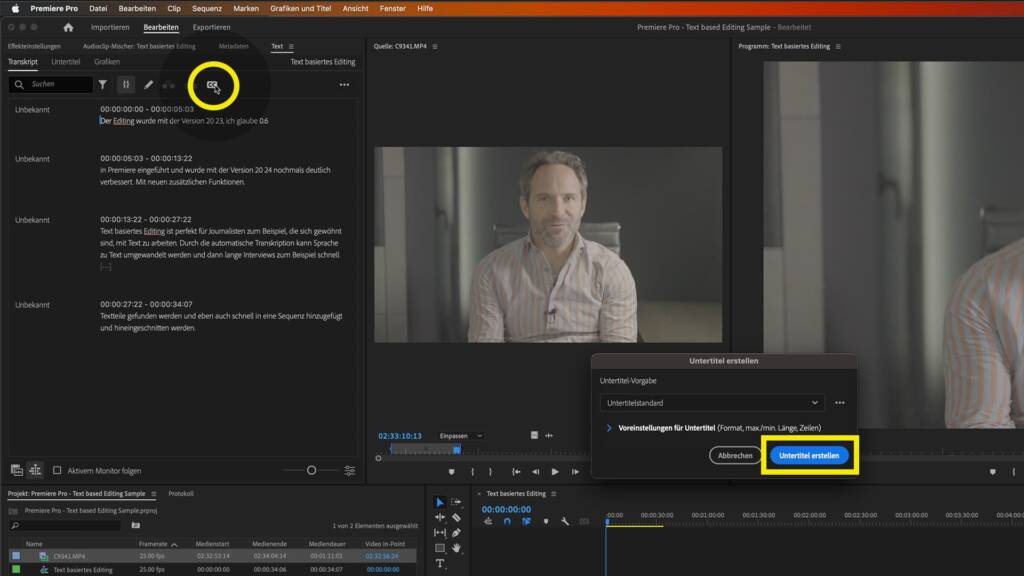
Task: Open the Untertitelstandard preset dropdown
Action: click(x=712, y=403)
